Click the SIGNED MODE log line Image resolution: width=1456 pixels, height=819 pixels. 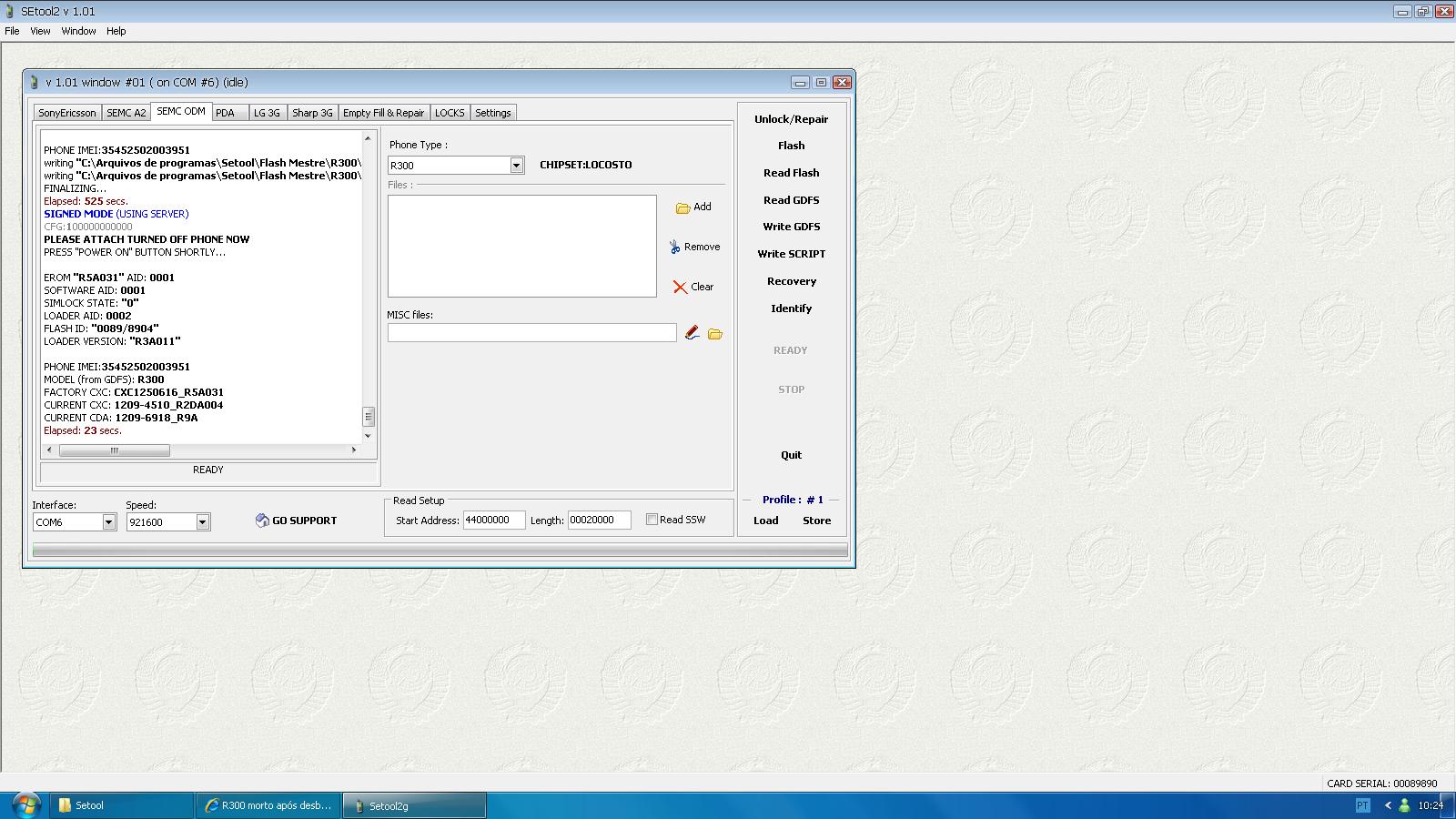116,214
